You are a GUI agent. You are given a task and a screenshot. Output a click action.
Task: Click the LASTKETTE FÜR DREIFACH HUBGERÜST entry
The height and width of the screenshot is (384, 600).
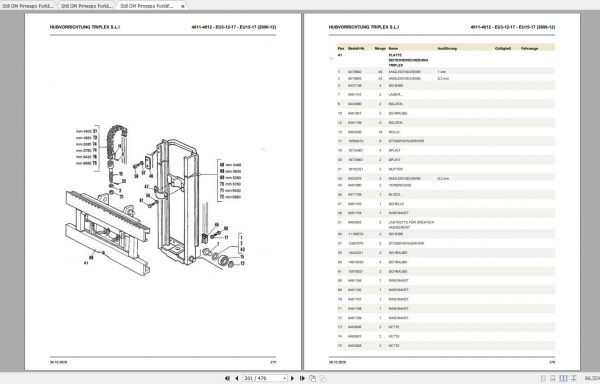(411, 225)
